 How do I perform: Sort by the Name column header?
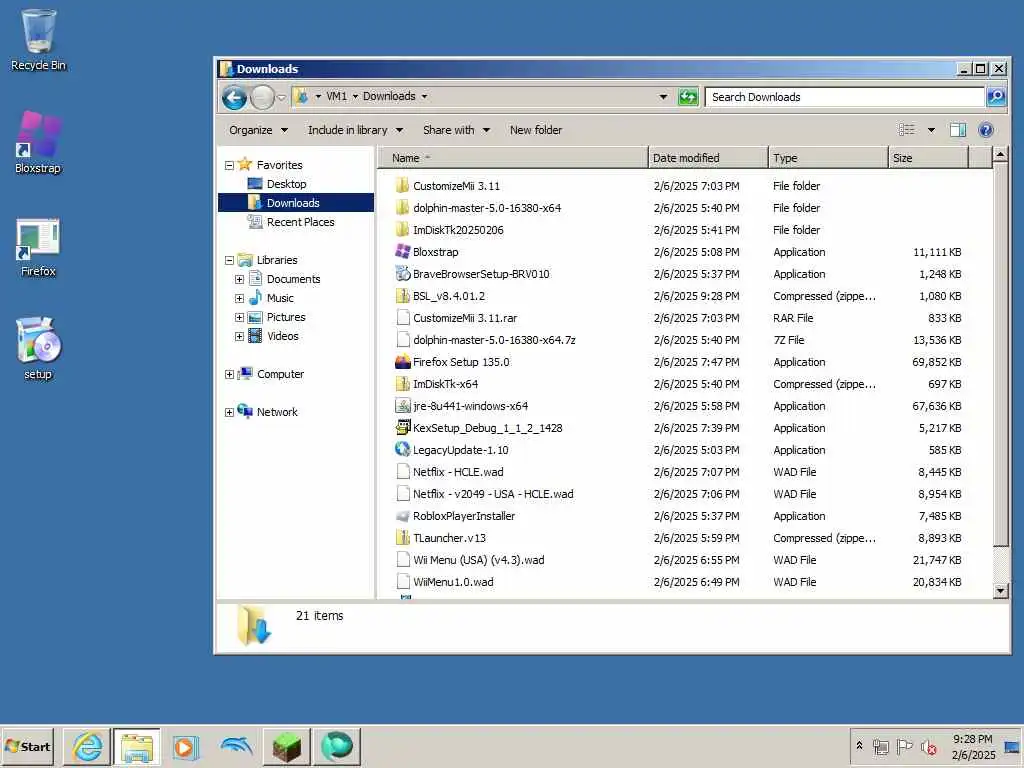[513, 158]
